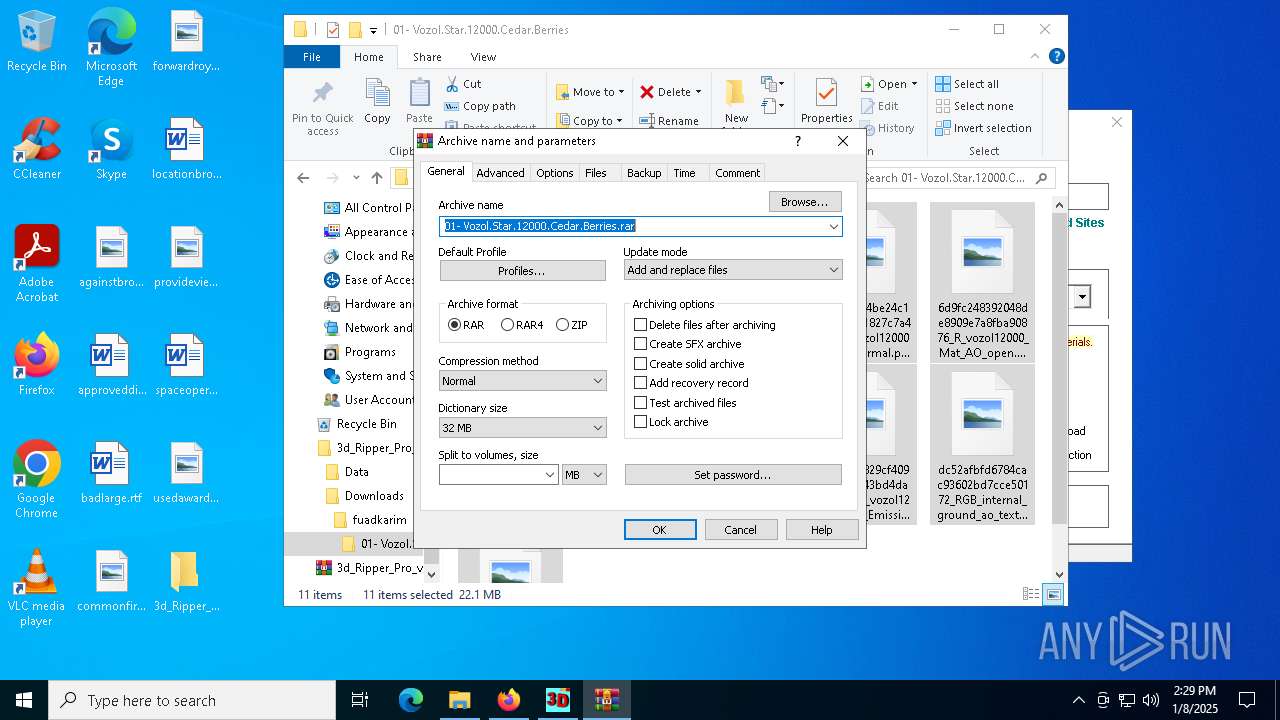Click Pin to Quick access icon
Screen dimensions: 1280x720
[322, 109]
